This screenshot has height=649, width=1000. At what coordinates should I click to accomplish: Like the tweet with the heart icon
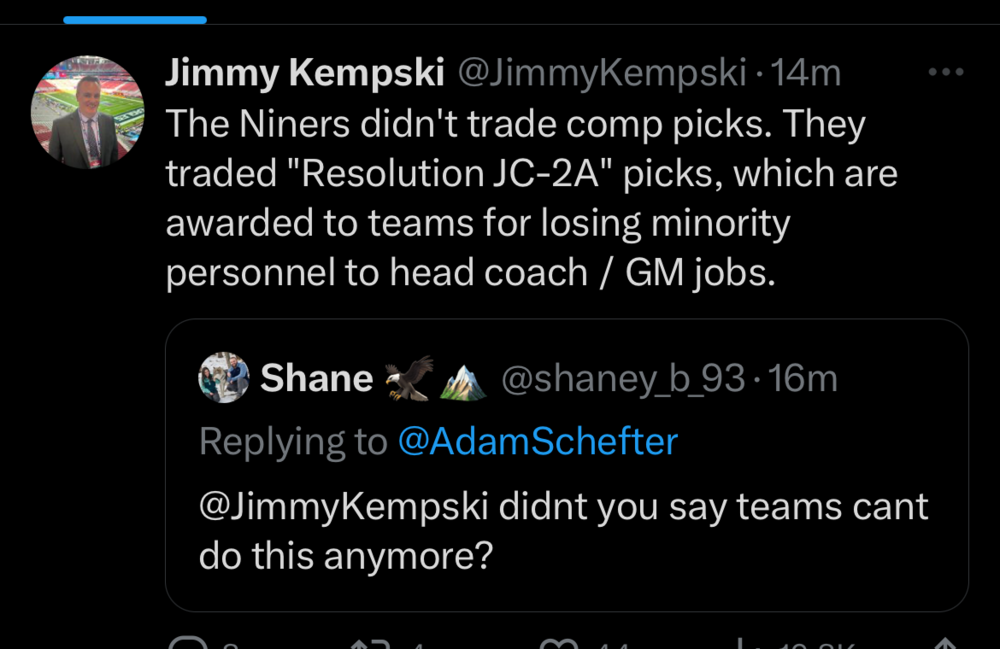pos(557,644)
